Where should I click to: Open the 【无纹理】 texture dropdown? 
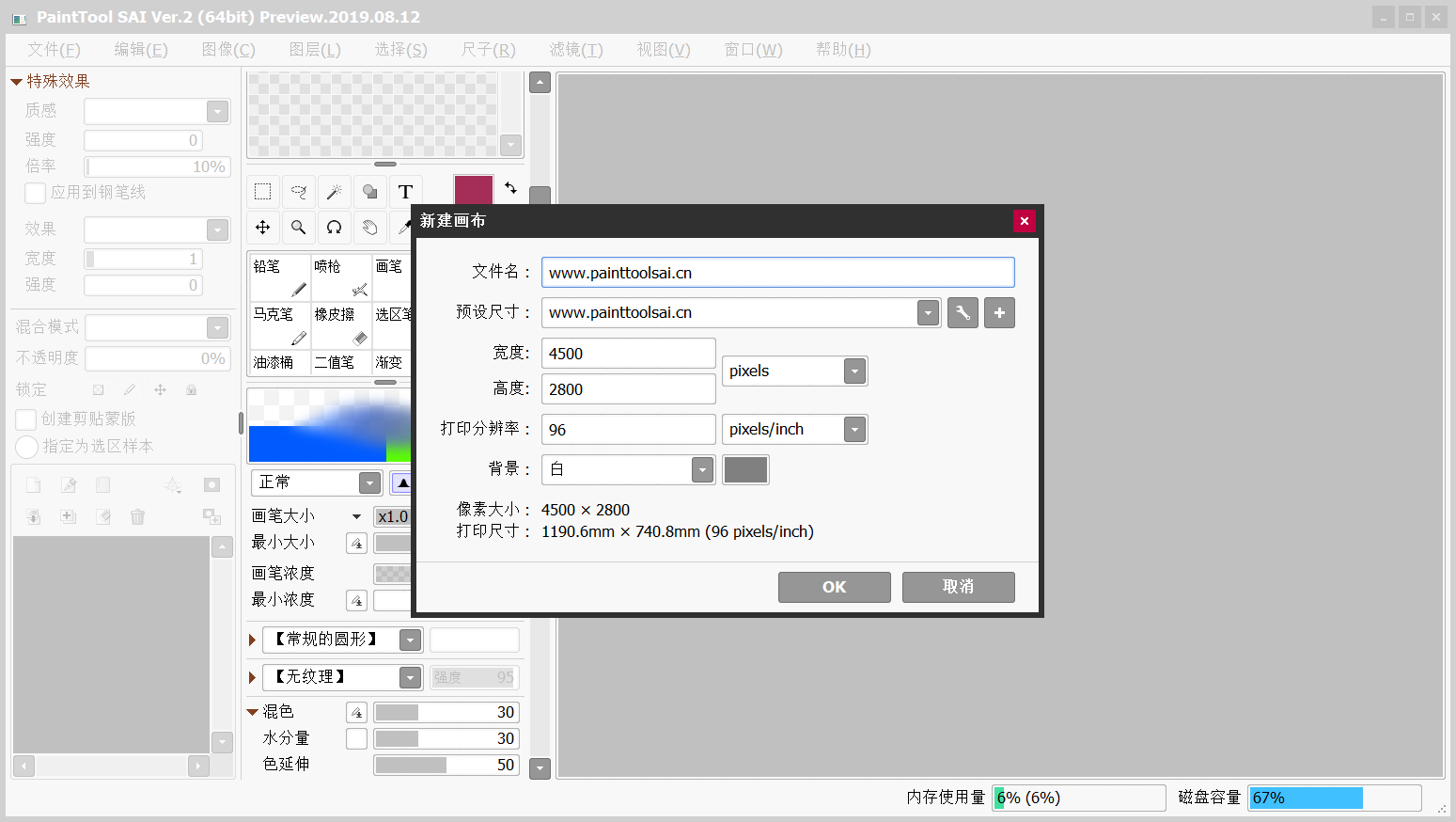(410, 678)
